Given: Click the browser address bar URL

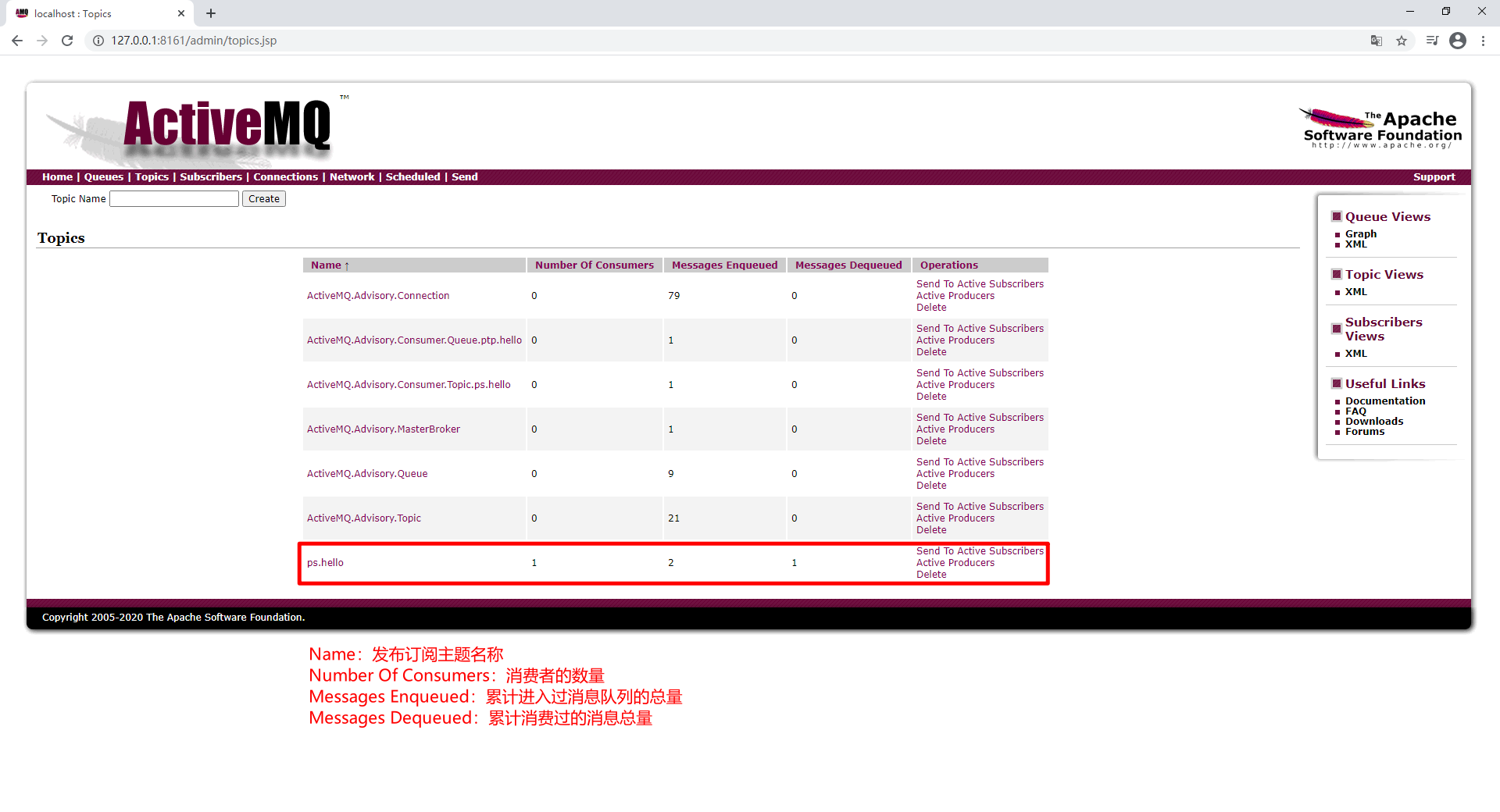Looking at the screenshot, I should point(194,41).
